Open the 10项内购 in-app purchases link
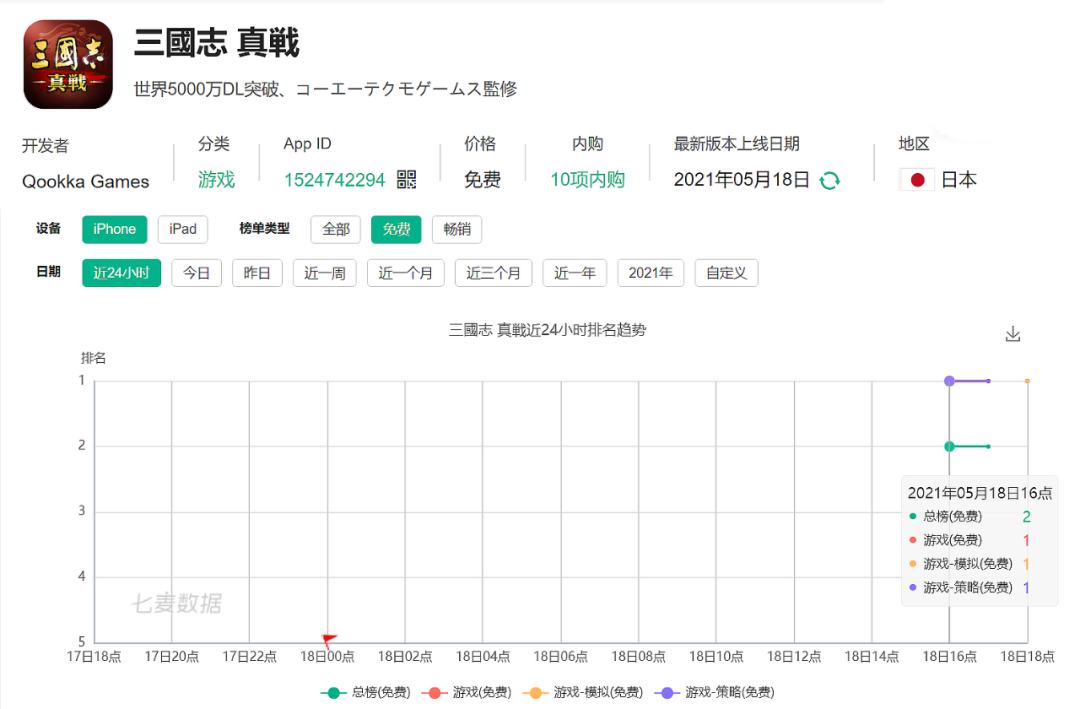The width and height of the screenshot is (1080, 709). tap(588, 180)
